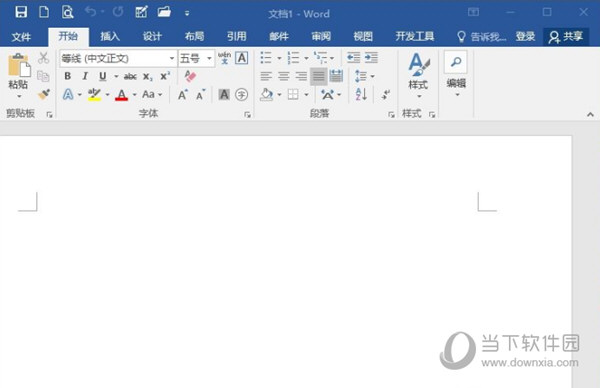Click the 共享 share button
The height and width of the screenshot is (388, 600).
tap(566, 37)
